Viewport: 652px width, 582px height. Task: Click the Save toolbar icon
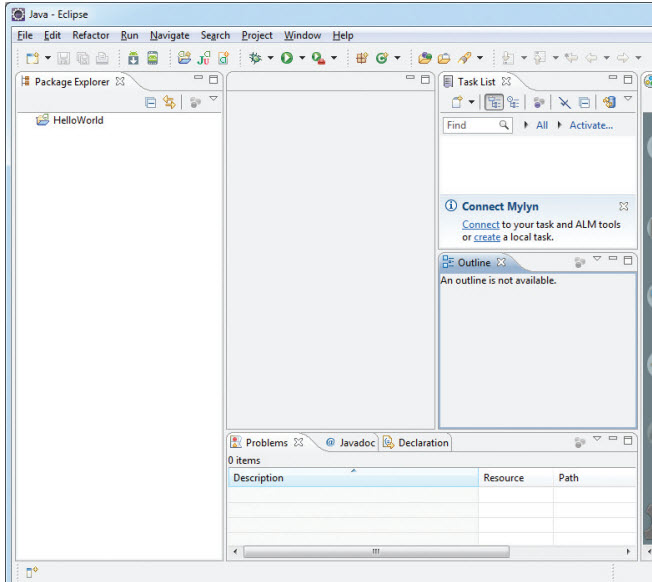63,58
